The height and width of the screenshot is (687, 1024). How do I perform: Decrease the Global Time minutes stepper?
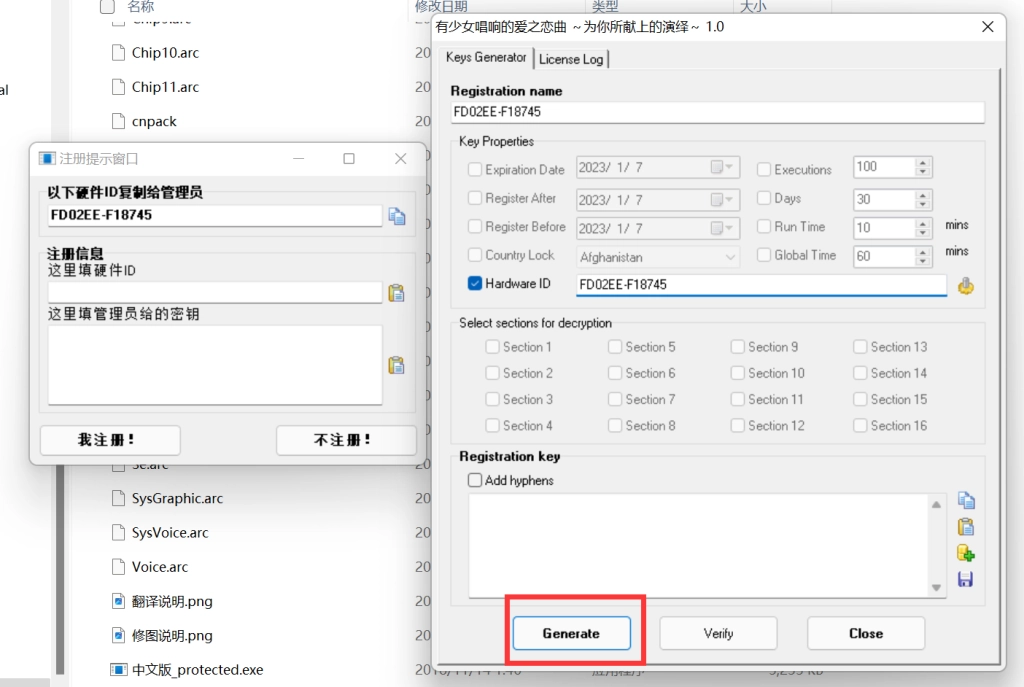[923, 261]
